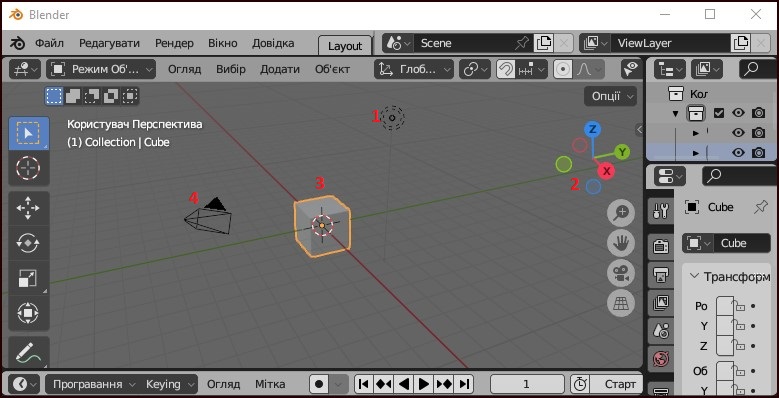Viewport: 779px width, 398px height.
Task: Toggle the snap magnet button
Action: pyautogui.click(x=506, y=70)
